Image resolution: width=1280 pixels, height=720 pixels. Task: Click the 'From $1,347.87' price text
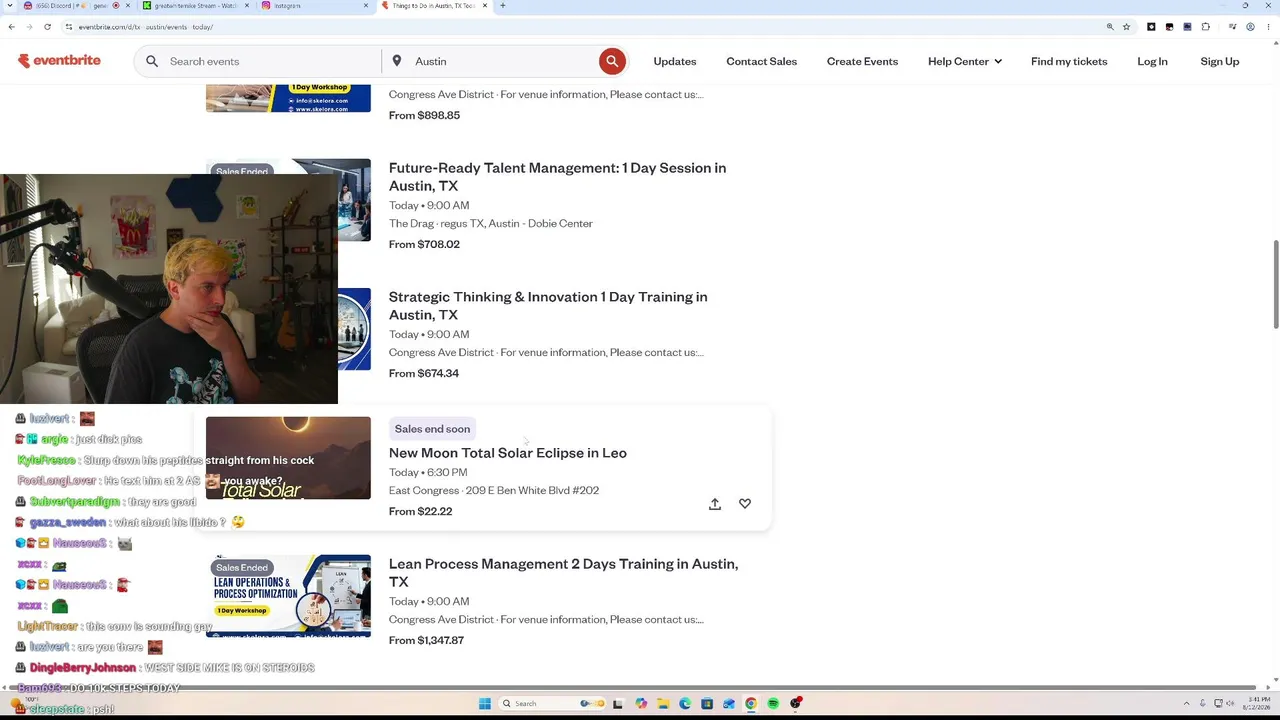[426, 640]
